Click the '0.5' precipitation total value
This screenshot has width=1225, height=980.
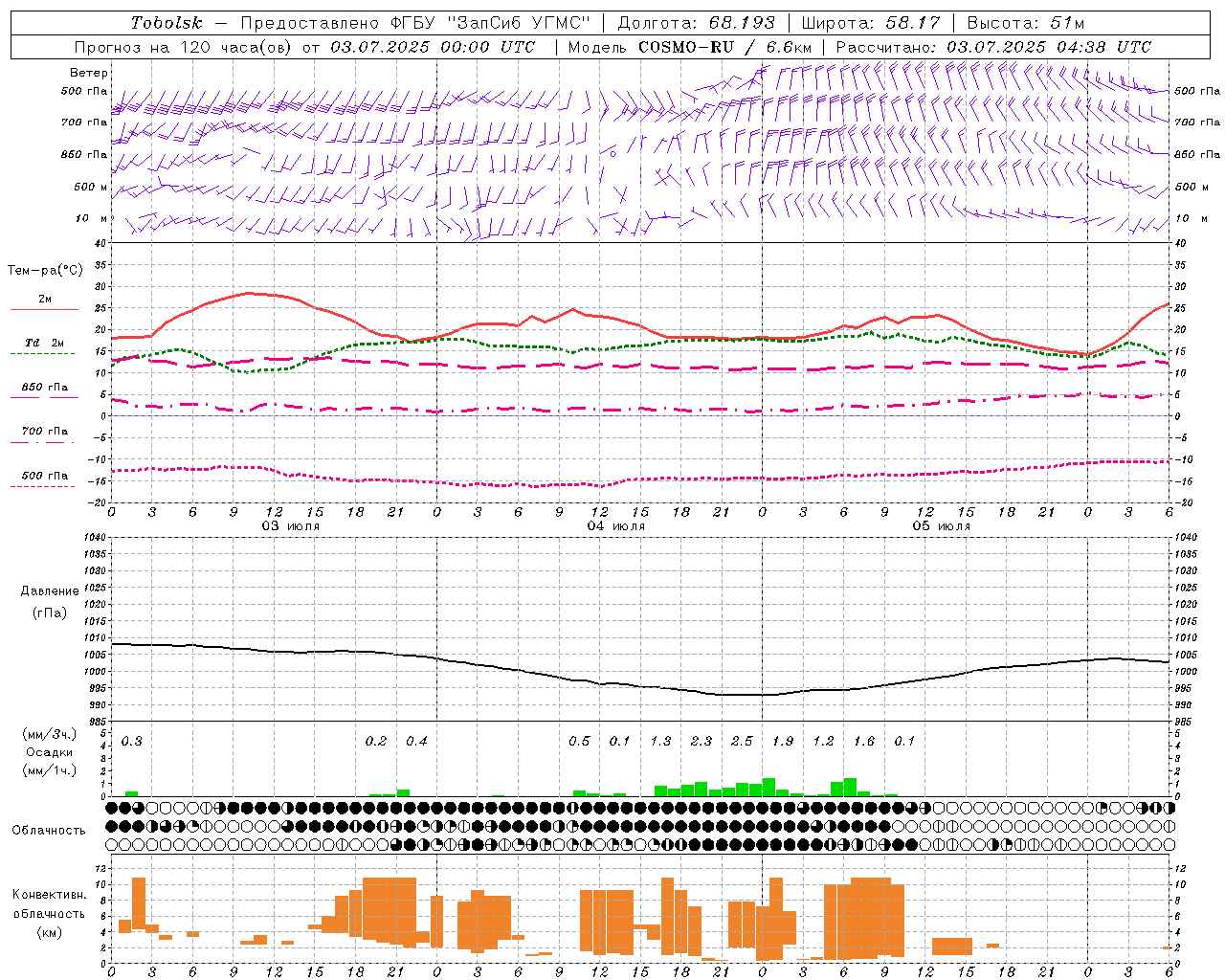[x=579, y=742]
